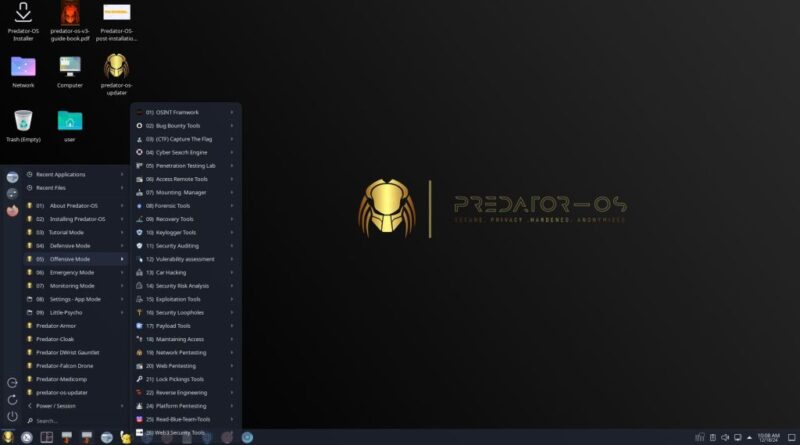Expand 11) Security Auditing
The width and height of the screenshot is (800, 445).
tap(186, 245)
